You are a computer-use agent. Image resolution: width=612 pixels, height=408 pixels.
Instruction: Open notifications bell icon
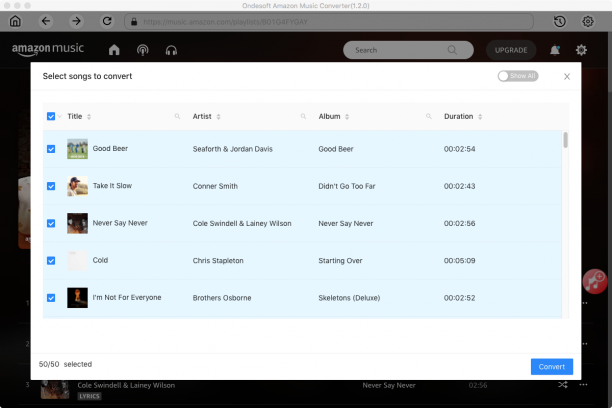[555, 50]
